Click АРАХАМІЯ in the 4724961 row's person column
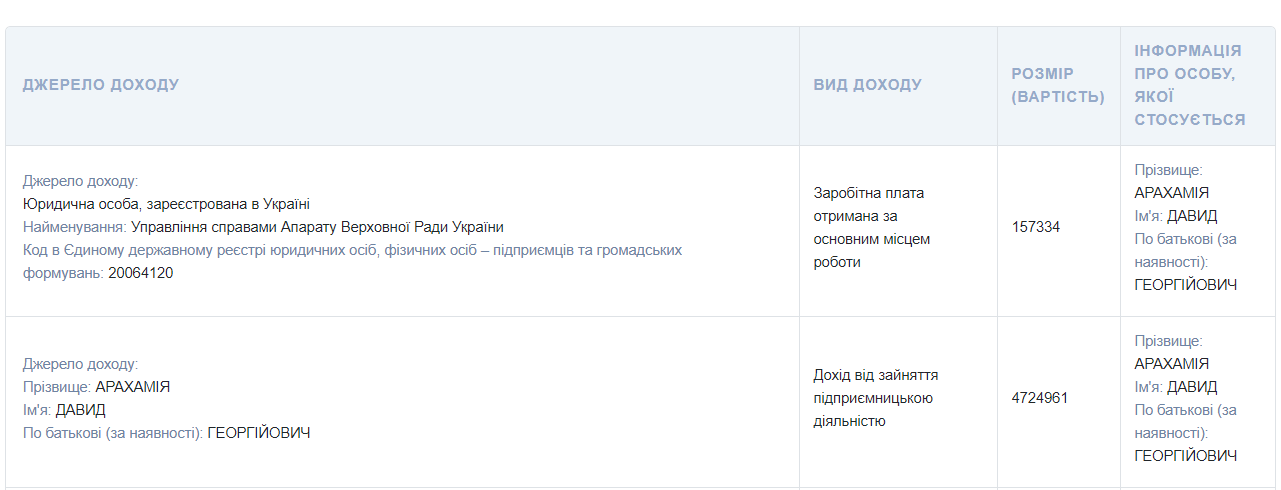 pos(1171,364)
